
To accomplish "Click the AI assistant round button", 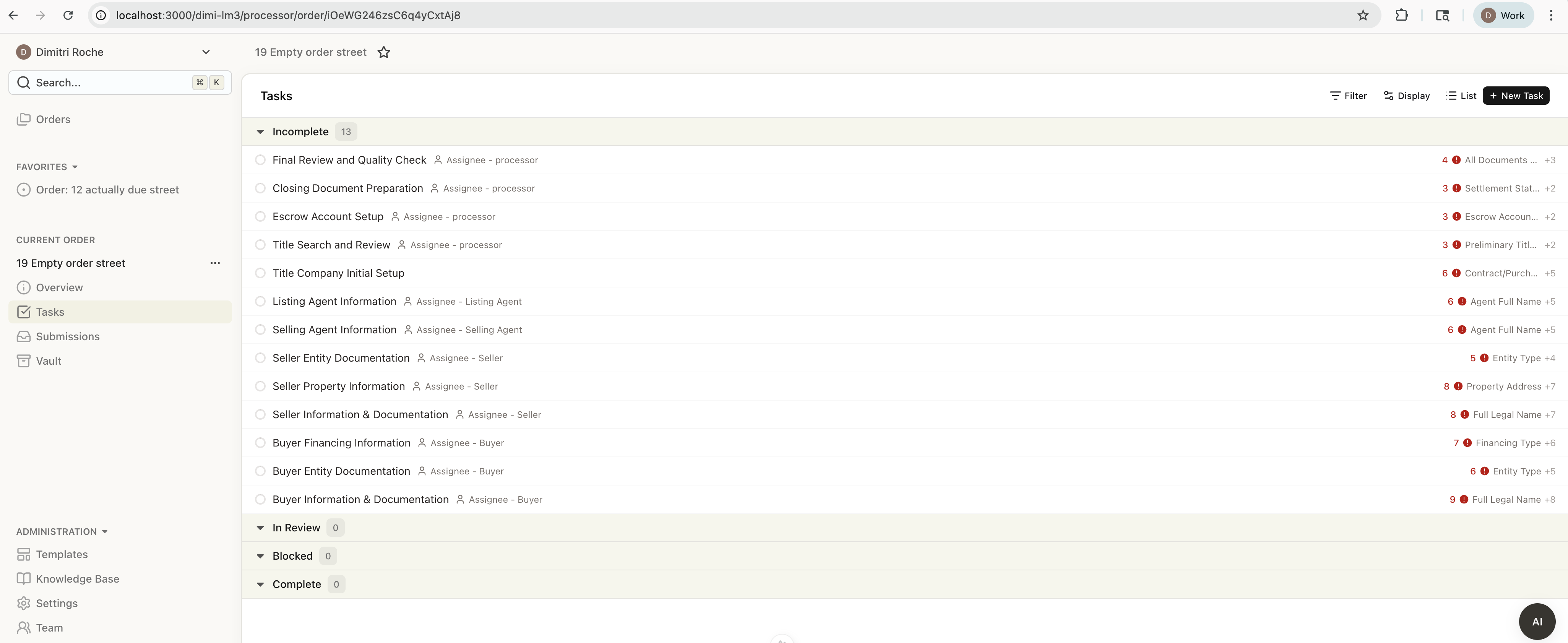I will click(x=1536, y=621).
